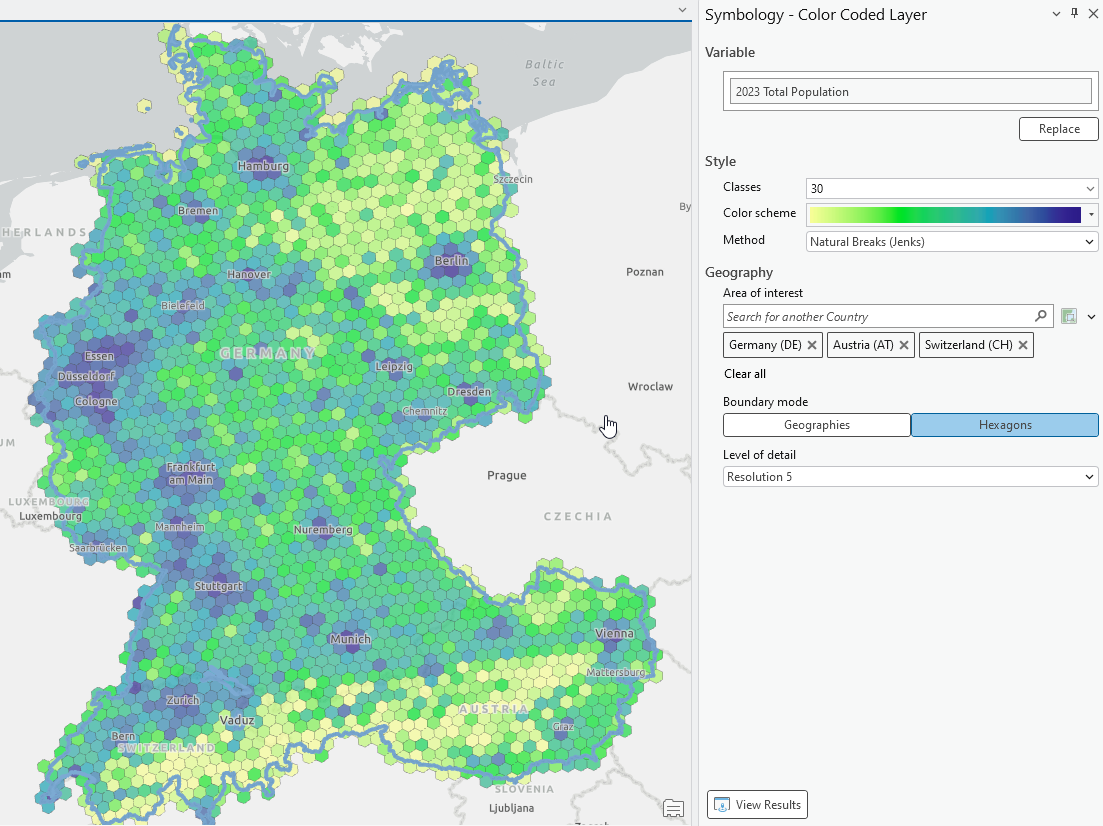Expand the Resolution 5 level of detail list

point(910,477)
